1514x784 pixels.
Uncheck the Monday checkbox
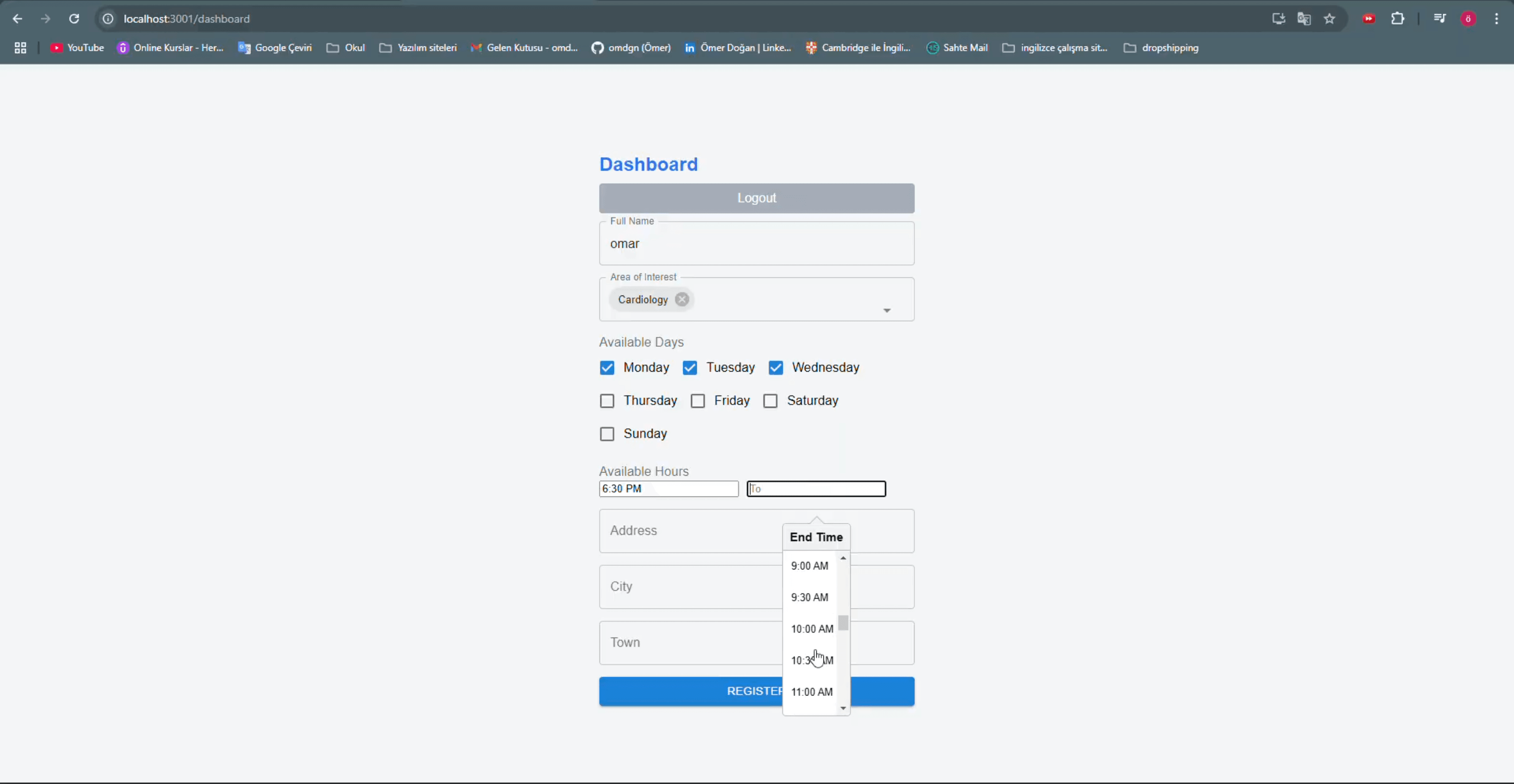click(607, 368)
